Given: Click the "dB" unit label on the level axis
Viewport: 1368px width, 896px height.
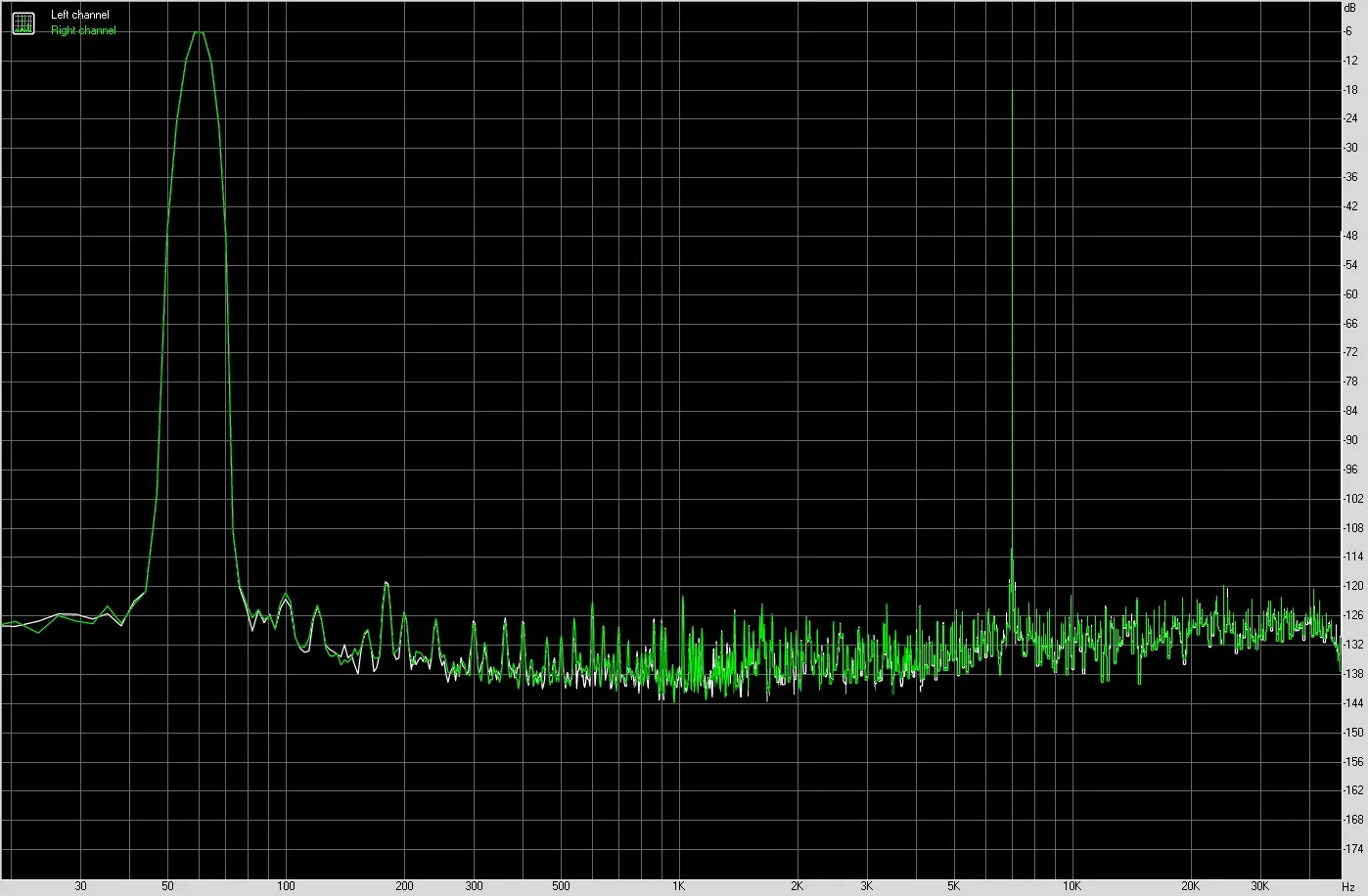Looking at the screenshot, I should (x=1351, y=7).
